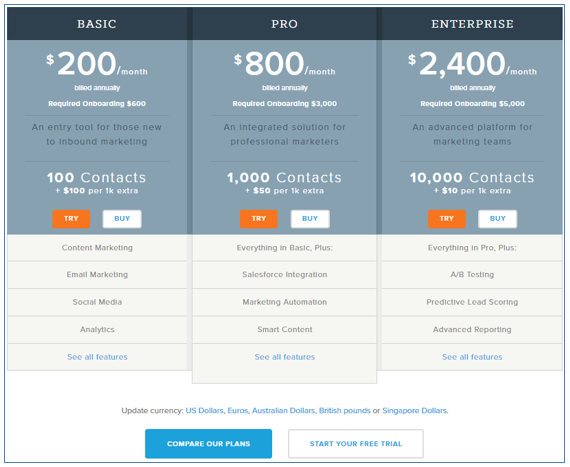Click Required Onboarding $5,000 text
570x467 pixels.
point(473,104)
